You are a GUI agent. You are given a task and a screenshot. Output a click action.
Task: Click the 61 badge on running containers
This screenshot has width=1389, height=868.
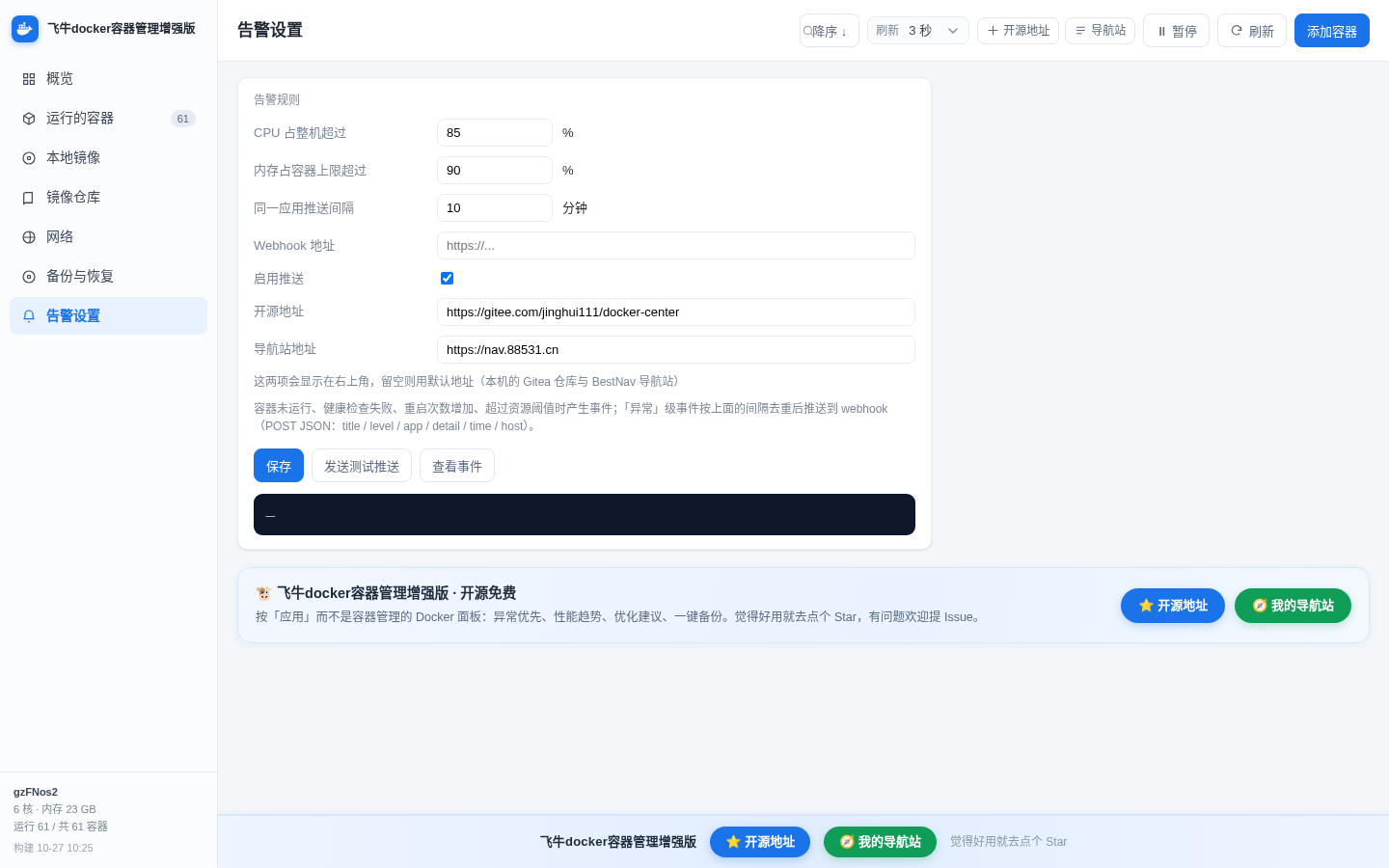(x=183, y=119)
